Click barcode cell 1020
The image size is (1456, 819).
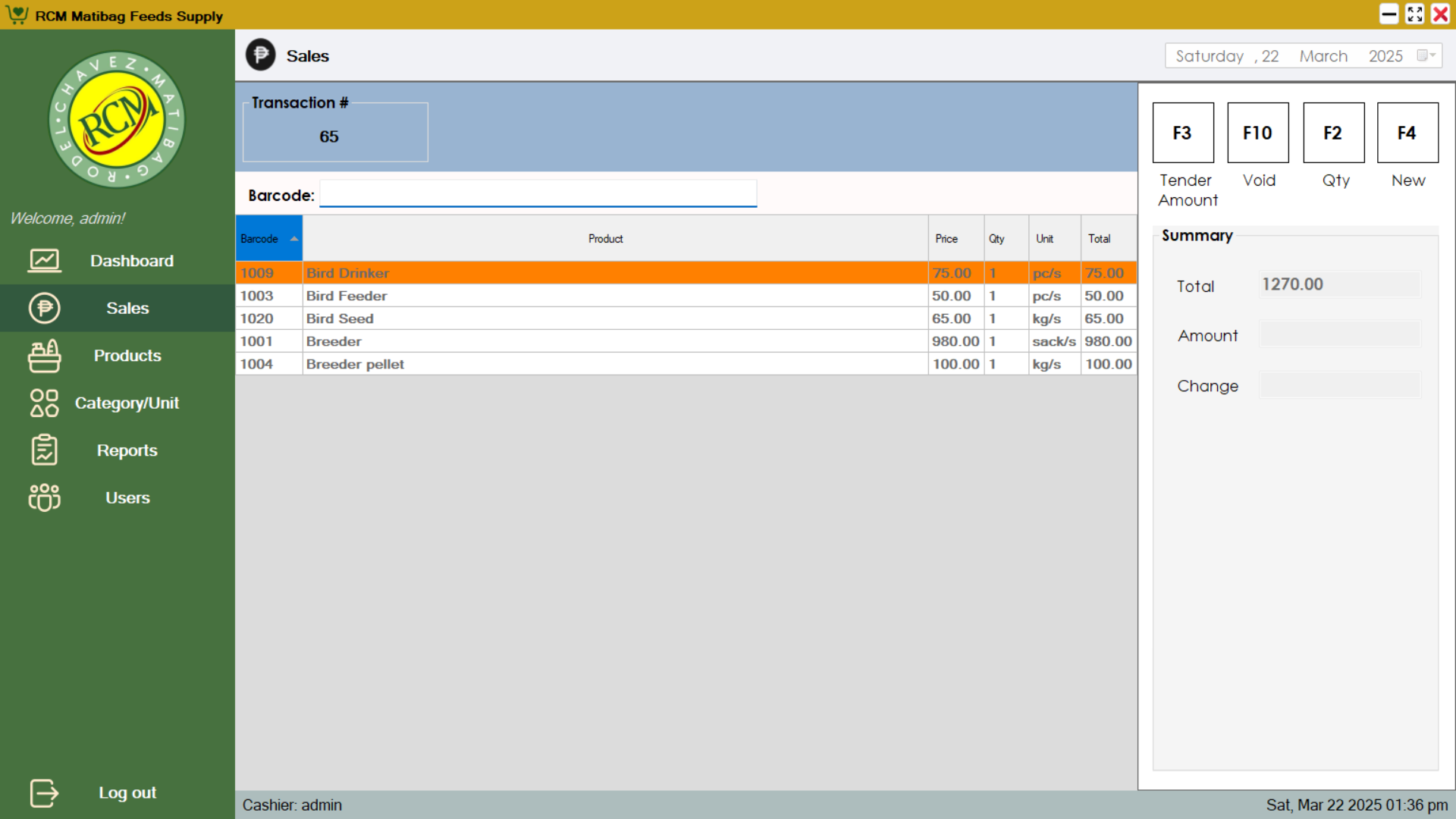(x=269, y=318)
